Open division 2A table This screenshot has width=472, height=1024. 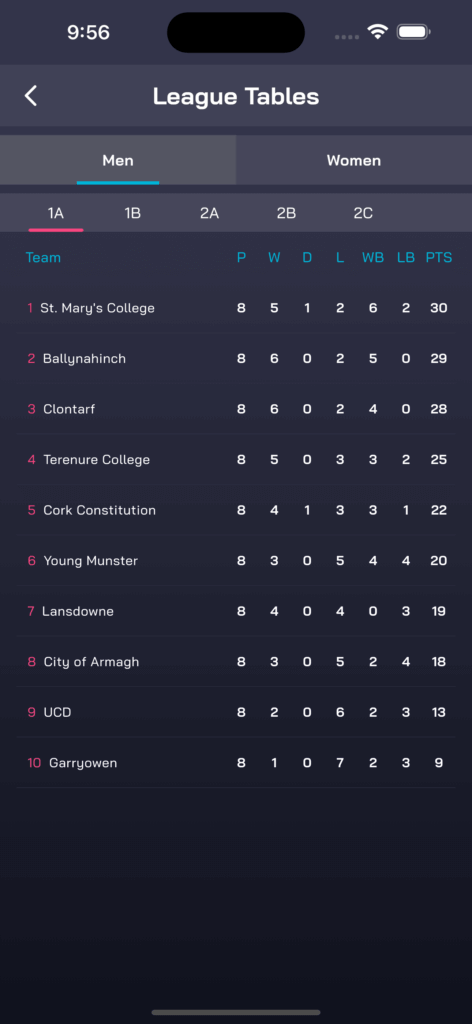(x=210, y=213)
